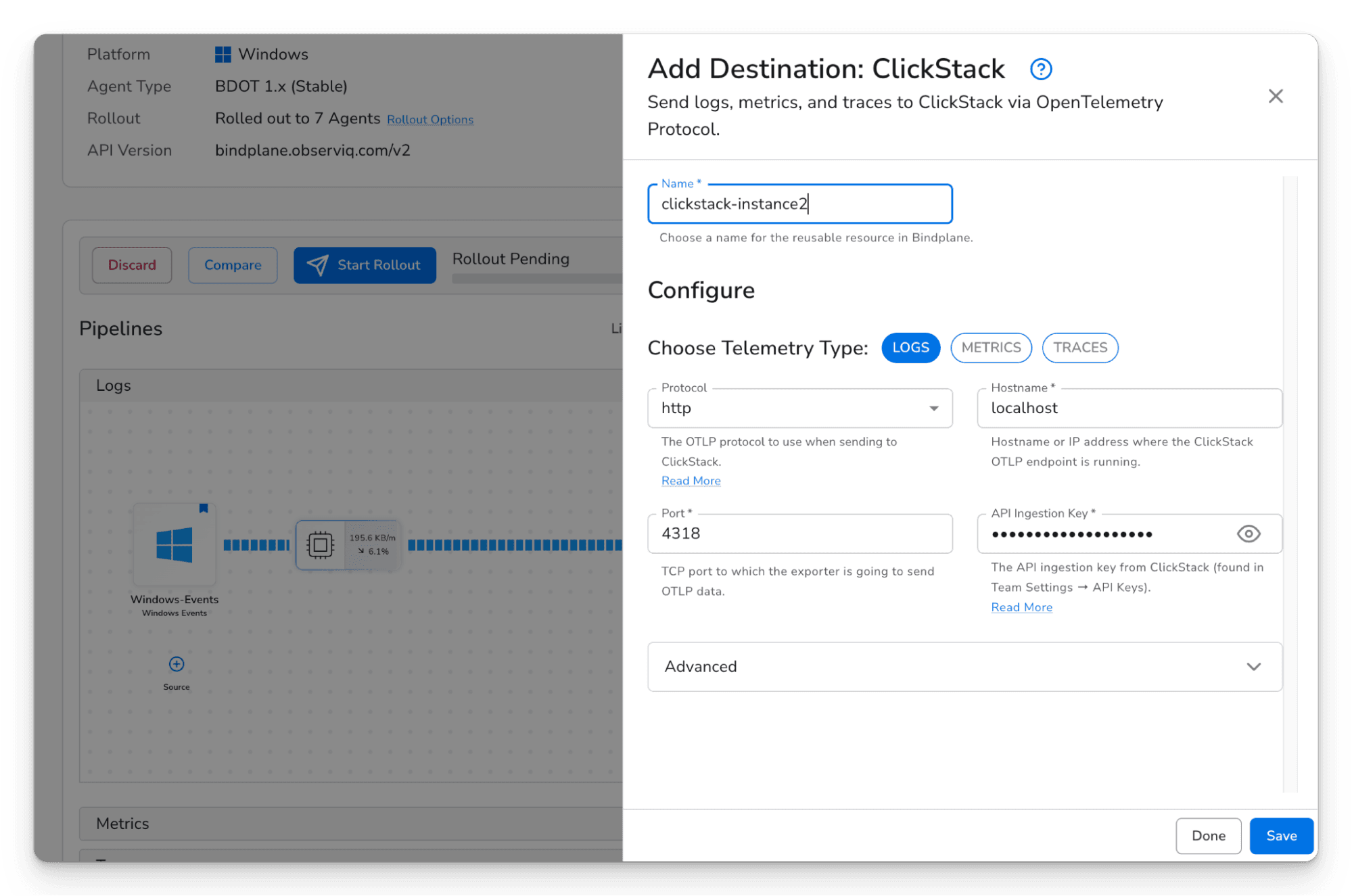Click Read More under Protocol description
This screenshot has height=896, width=1352.
(691, 481)
